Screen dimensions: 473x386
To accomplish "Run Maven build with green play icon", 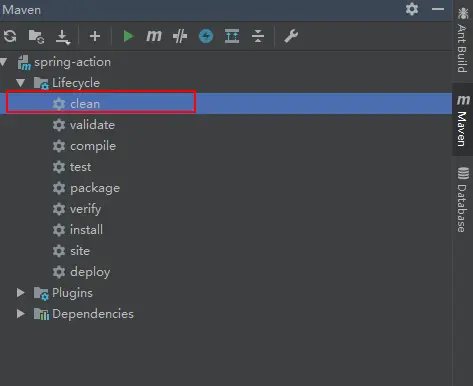I will tap(128, 36).
